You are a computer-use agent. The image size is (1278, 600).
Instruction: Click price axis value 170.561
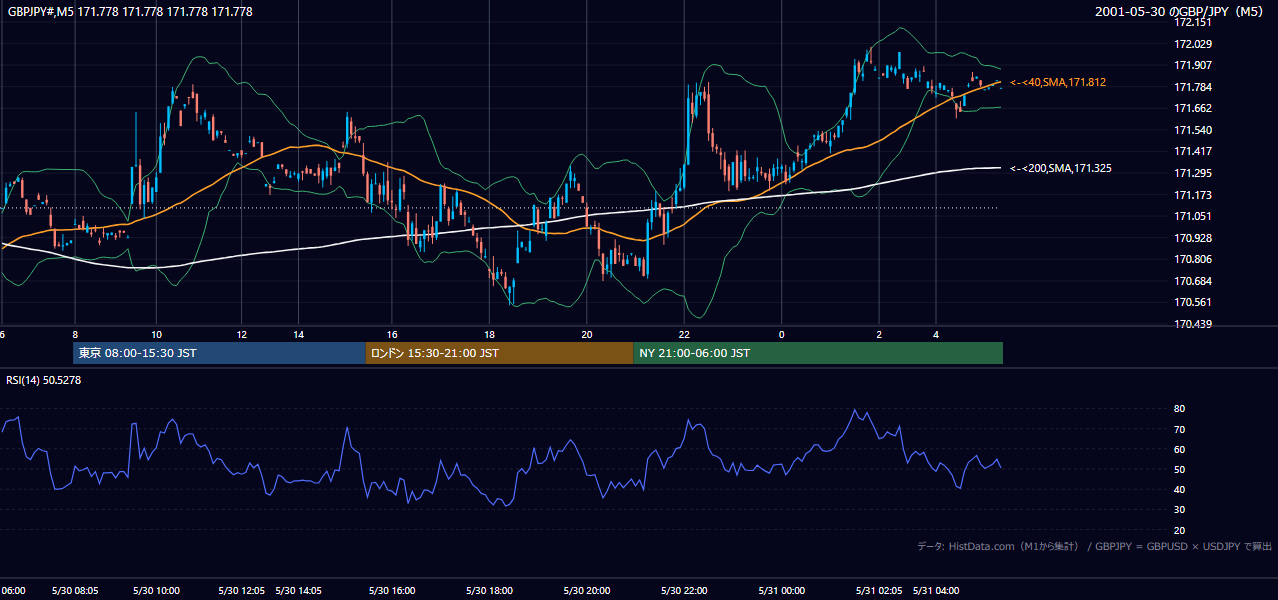(x=1193, y=302)
